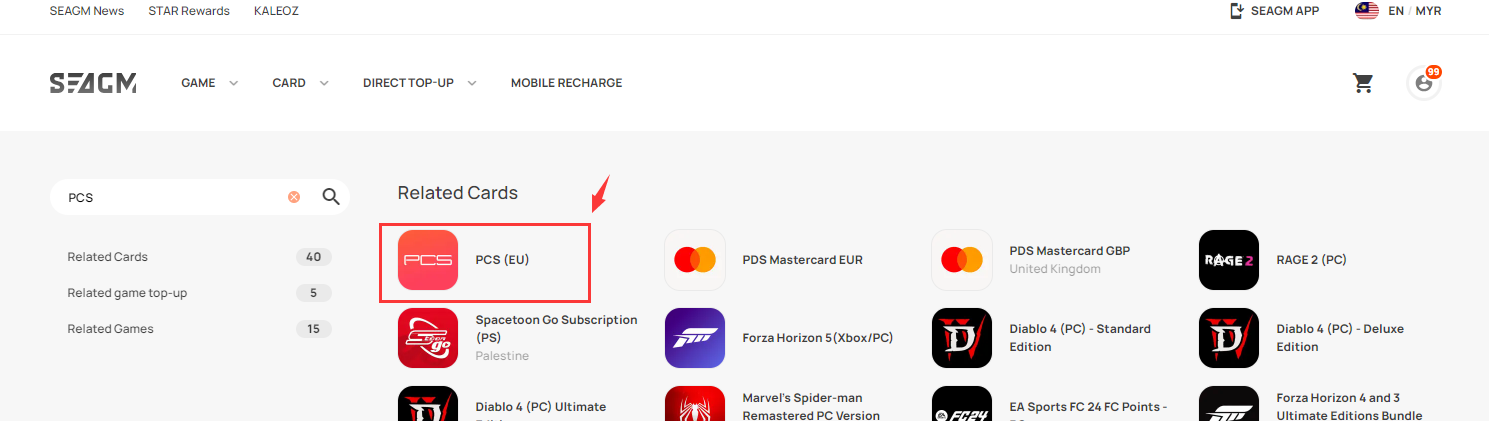Open the RAGE 2 (PC) icon

tap(1229, 260)
